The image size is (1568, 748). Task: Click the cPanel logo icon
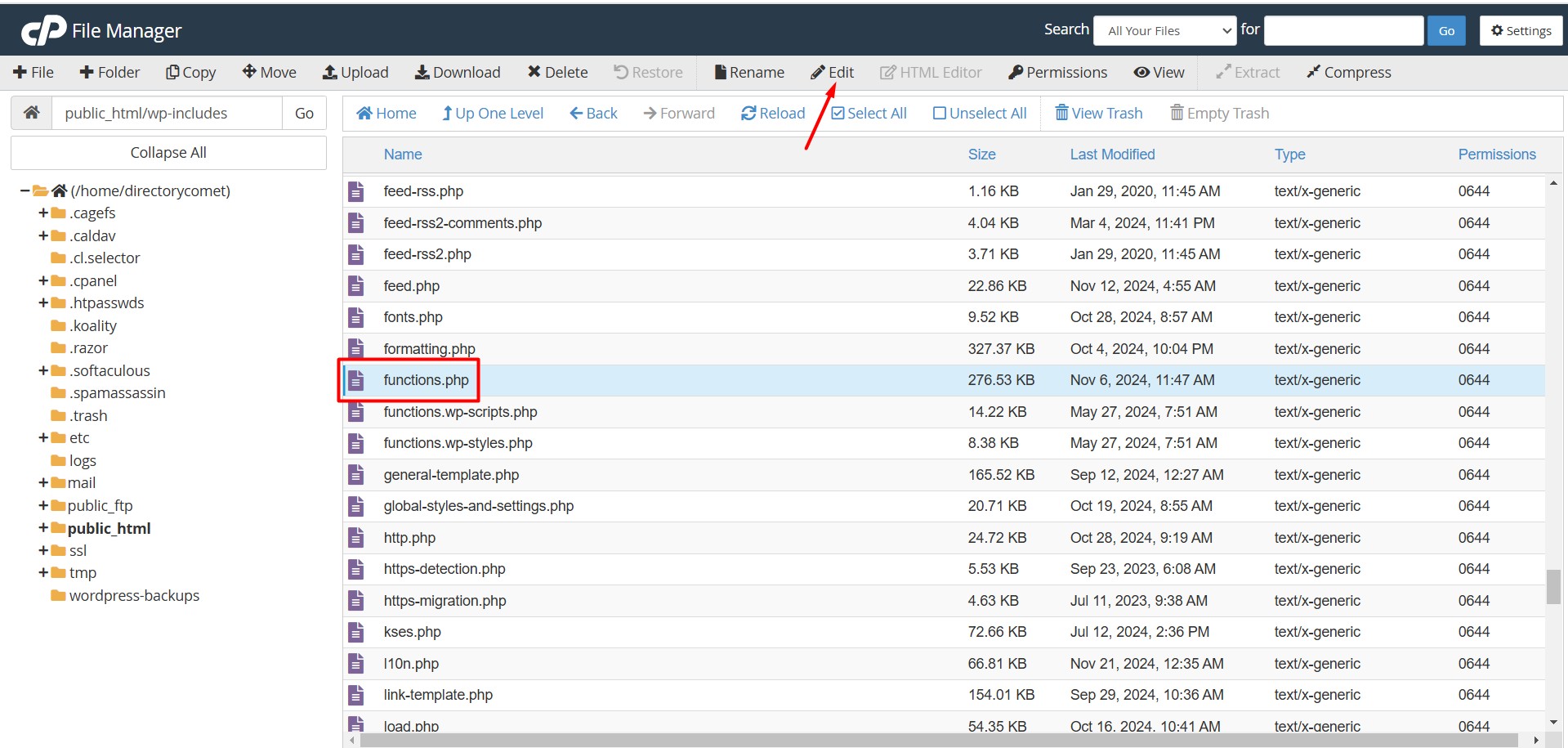[43, 30]
